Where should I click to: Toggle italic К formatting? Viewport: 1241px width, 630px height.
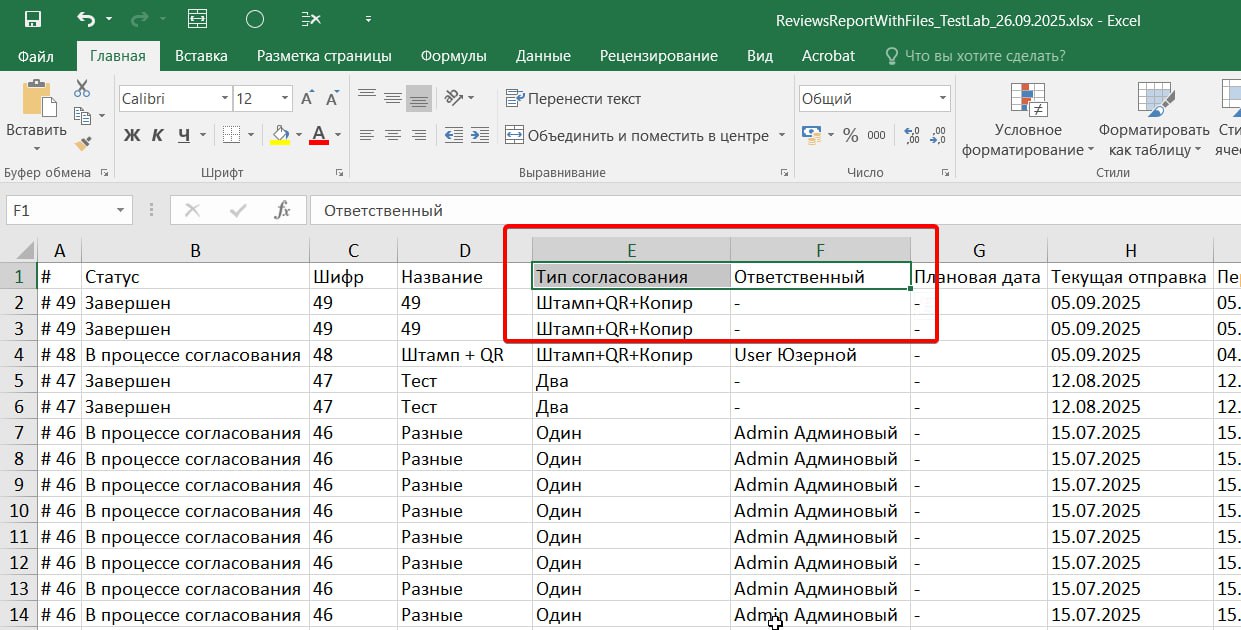click(x=159, y=135)
